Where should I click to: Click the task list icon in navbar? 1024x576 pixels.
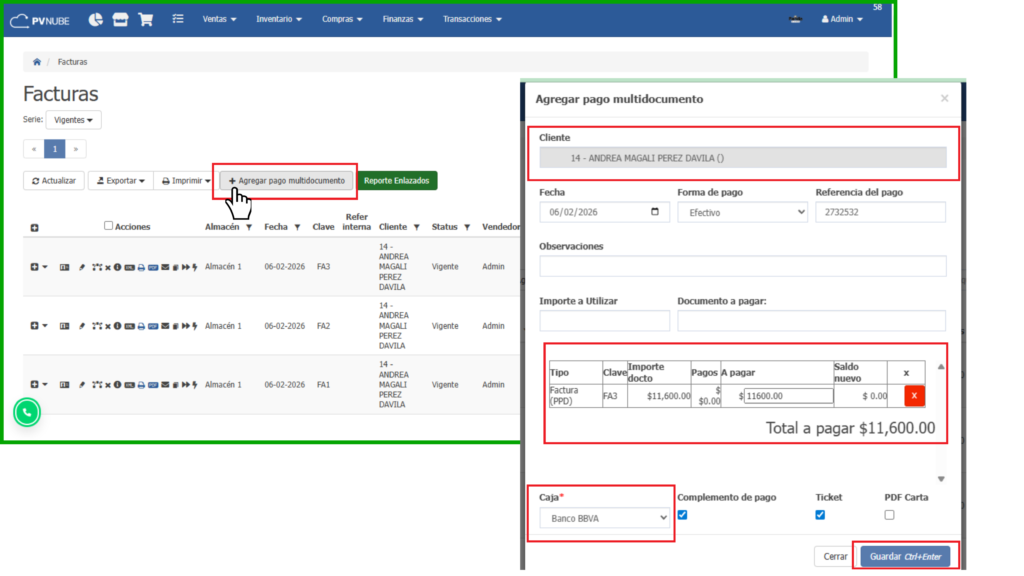point(178,19)
